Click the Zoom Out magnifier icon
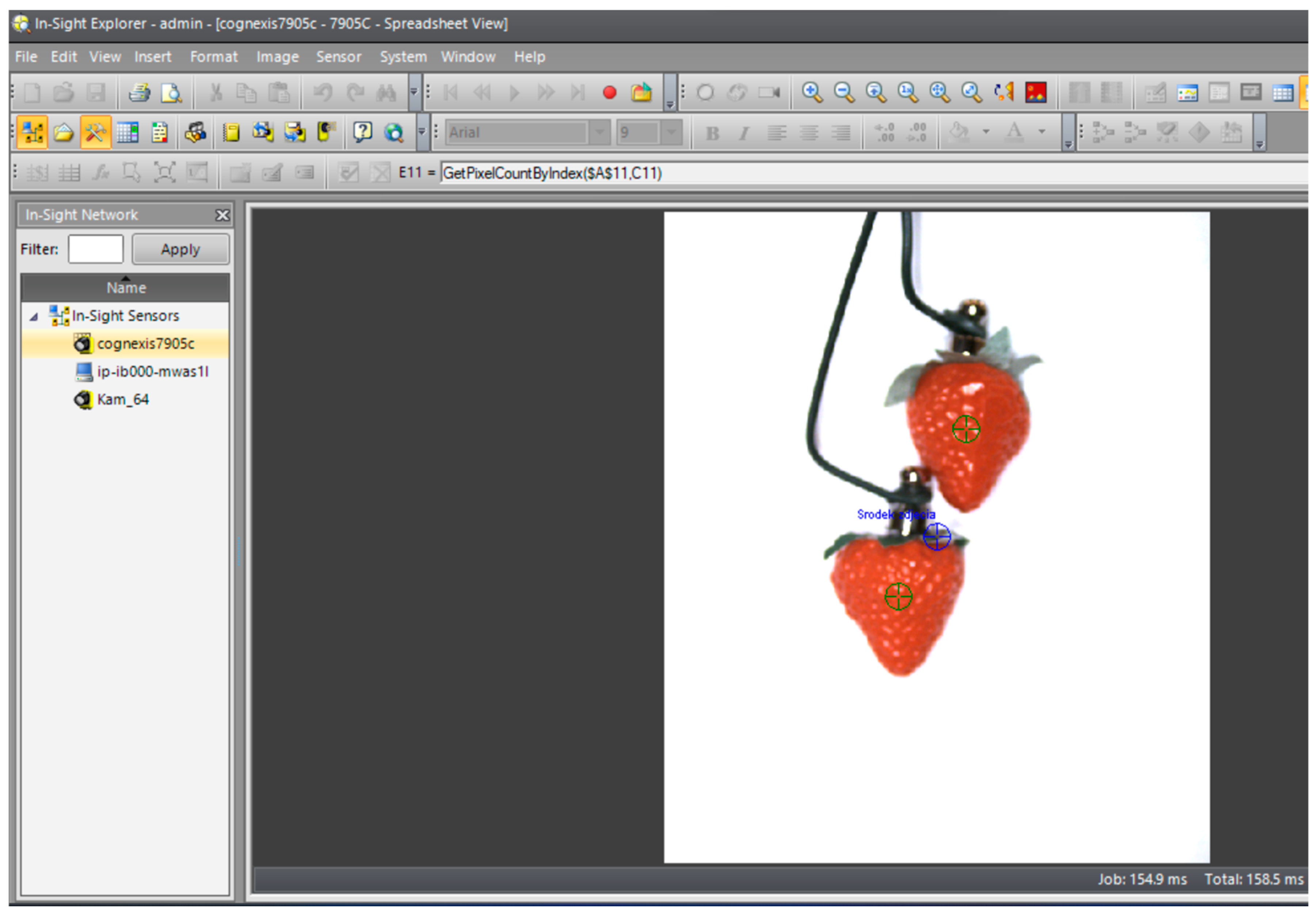The image size is (1316, 917). [844, 93]
